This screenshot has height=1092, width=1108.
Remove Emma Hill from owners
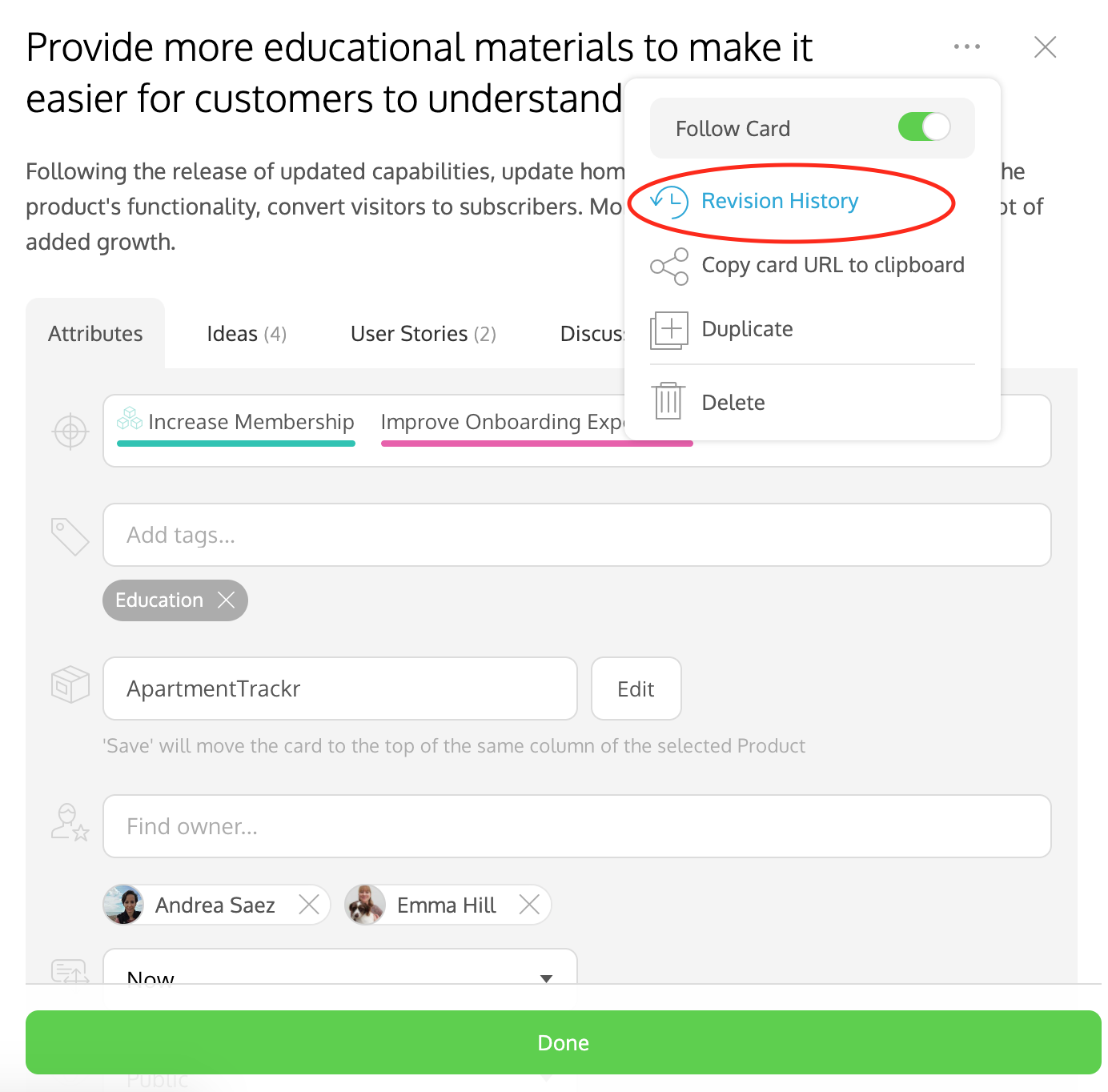pos(529,905)
